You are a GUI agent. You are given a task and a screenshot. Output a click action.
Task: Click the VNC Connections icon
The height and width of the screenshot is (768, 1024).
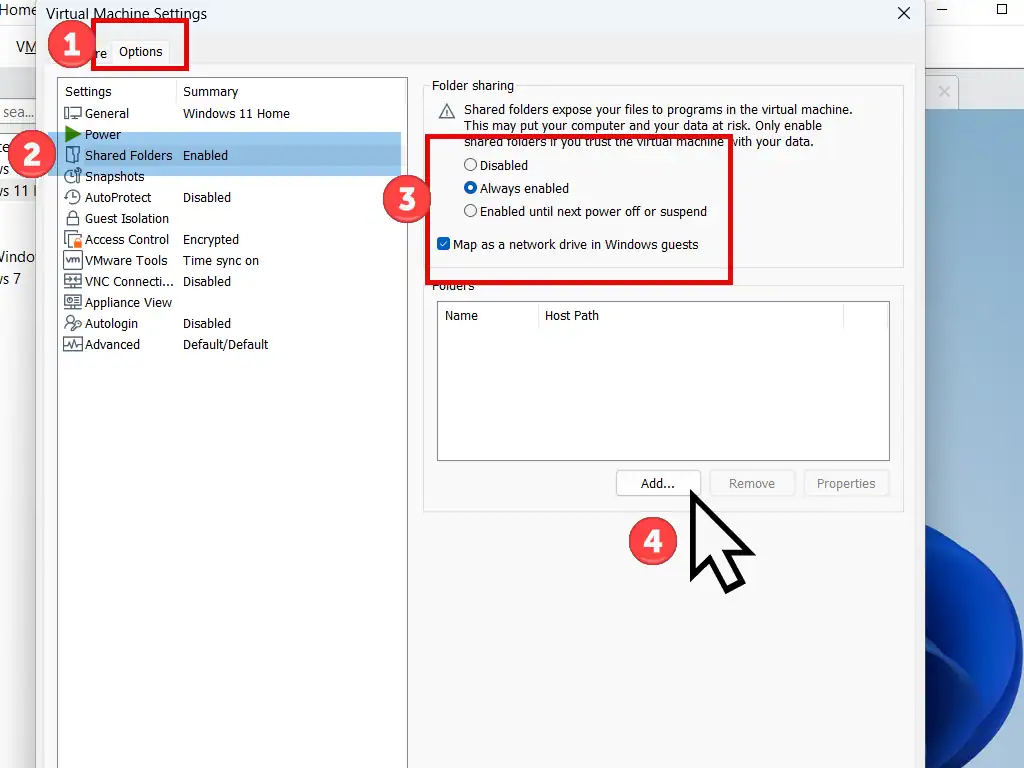pos(72,281)
